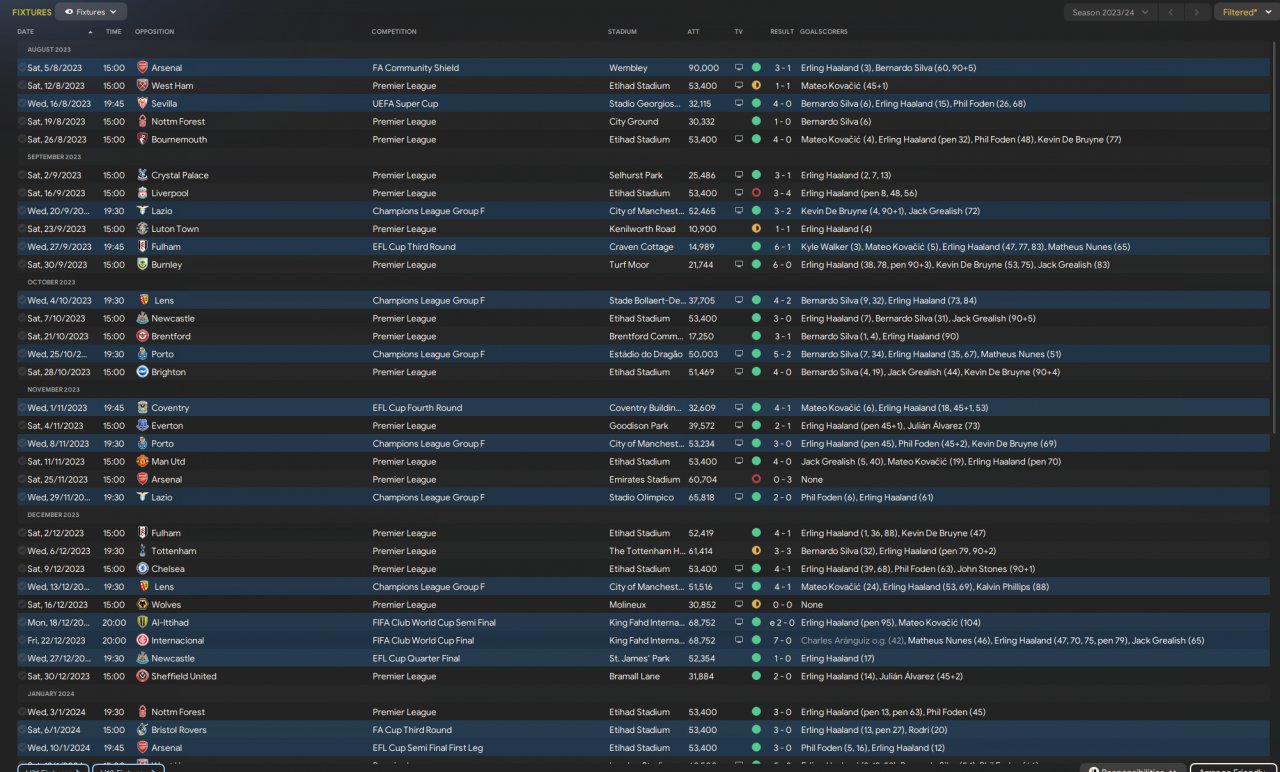1280x772 pixels.
Task: Click the played tick icon in the Bristol Rovers row
Action: [22, 730]
